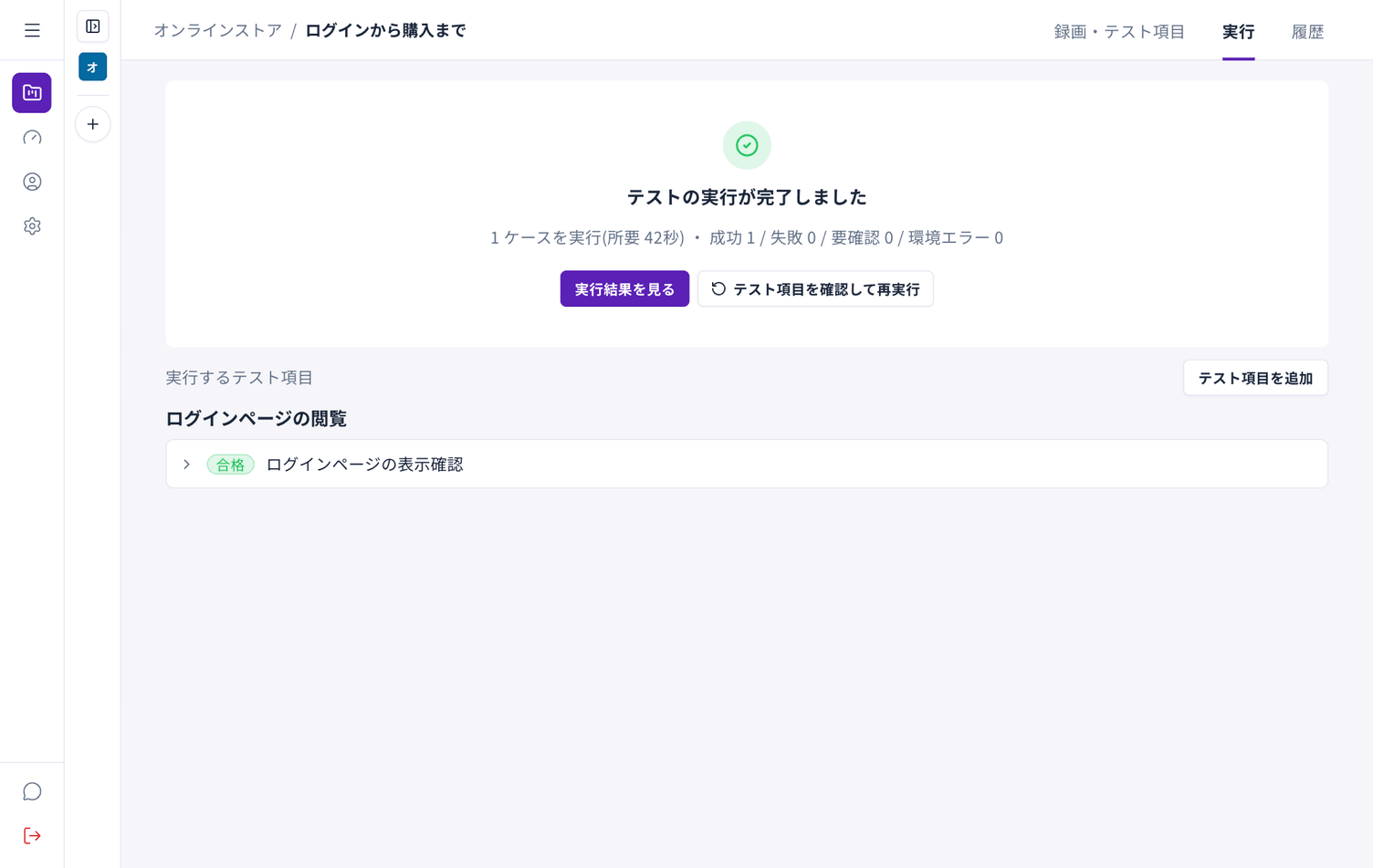Click テスト項目を確認して再実行 button
This screenshot has width=1373, height=868.
tap(815, 289)
